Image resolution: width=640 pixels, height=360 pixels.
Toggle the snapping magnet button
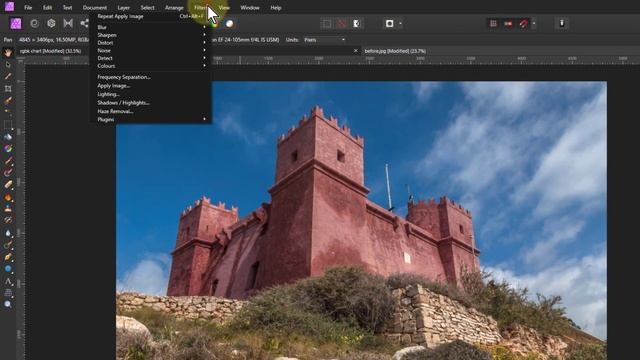click(523, 24)
